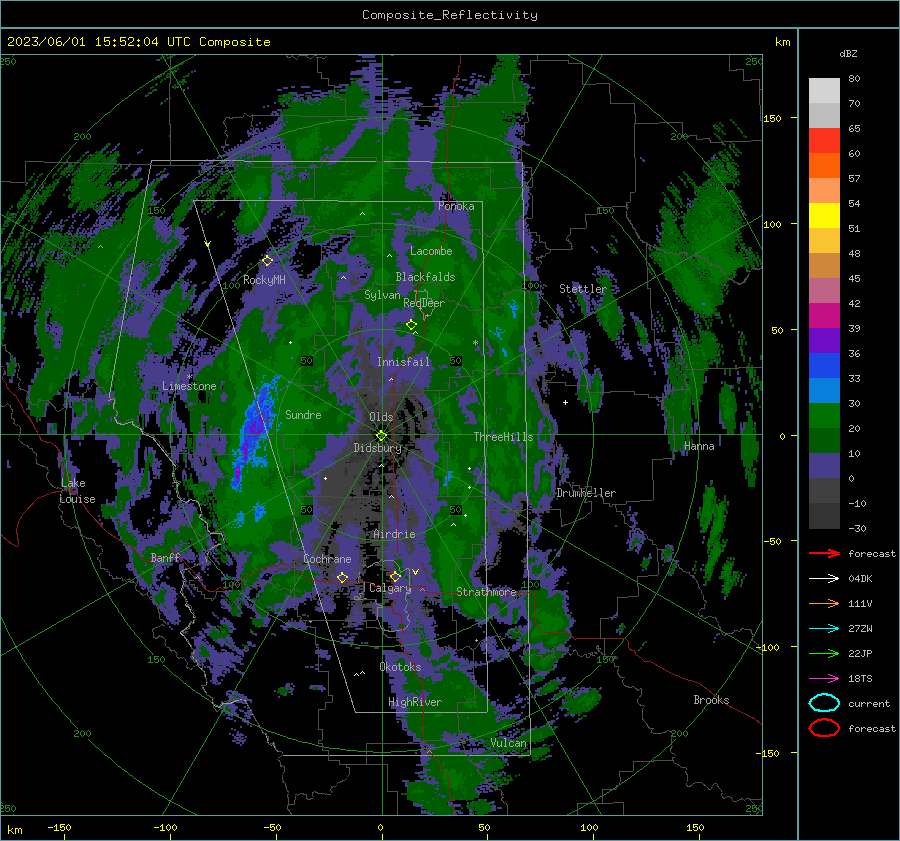This screenshot has height=841, width=900.
Task: Click the HighRiver town label
Action: coord(415,702)
